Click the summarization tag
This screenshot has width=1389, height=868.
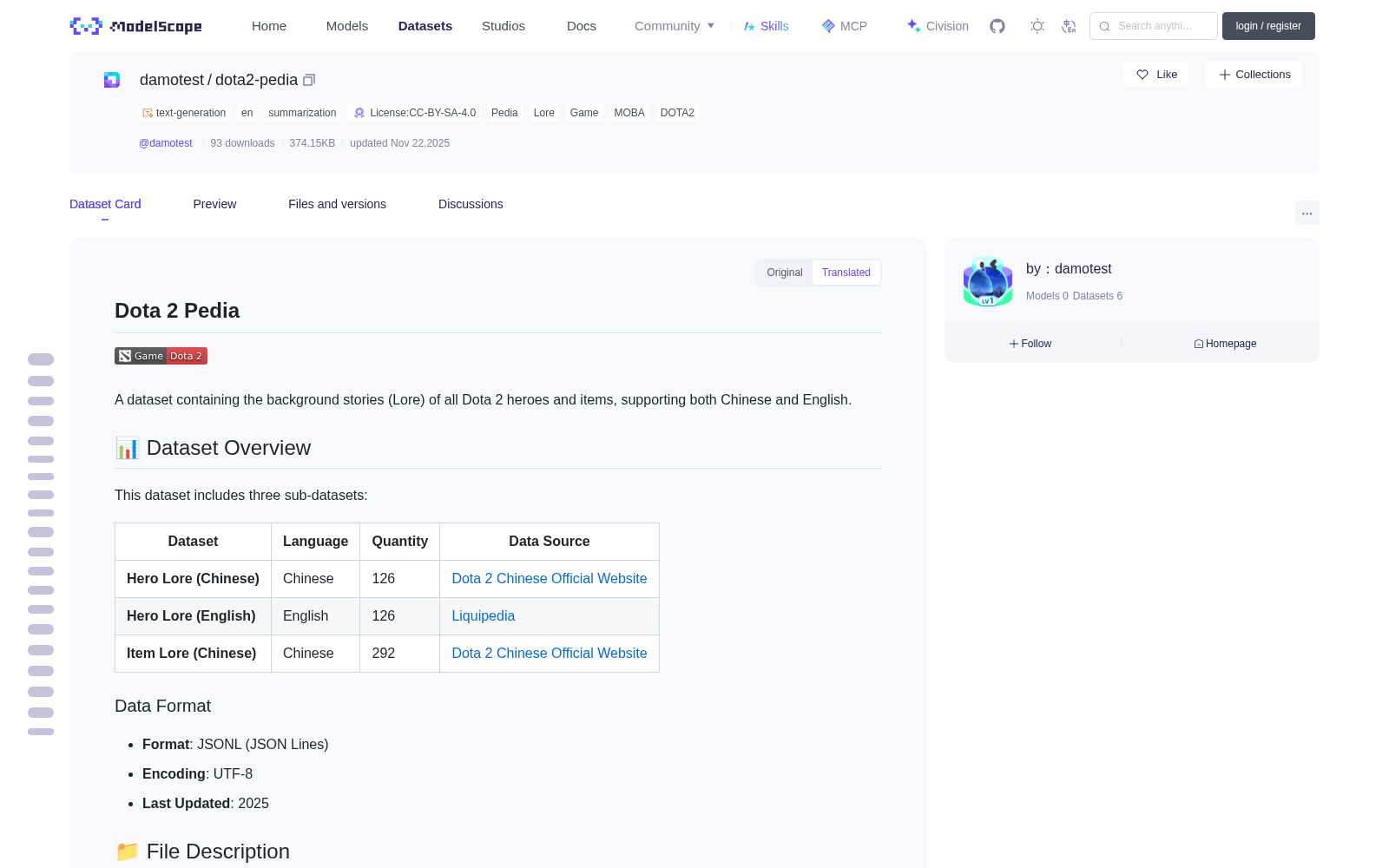(x=302, y=113)
